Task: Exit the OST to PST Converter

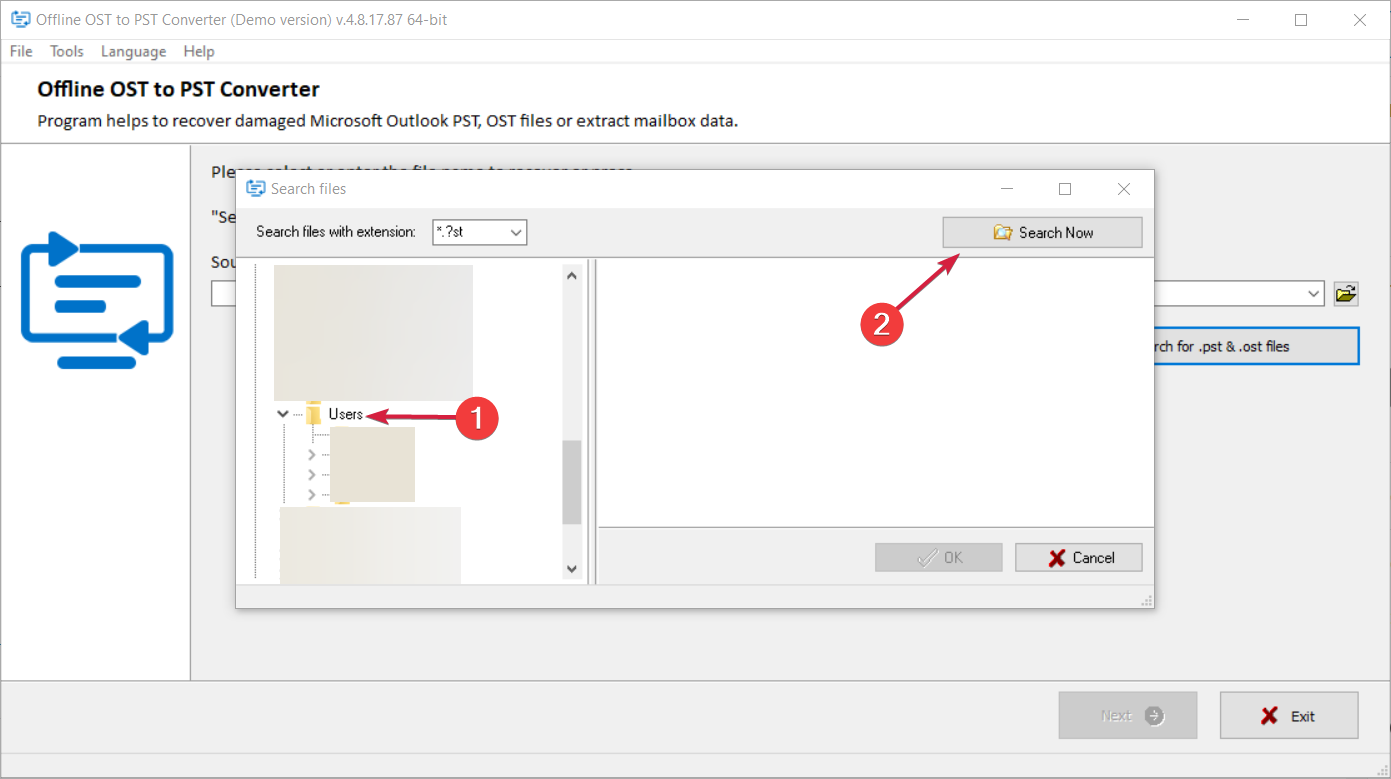Action: click(1289, 716)
